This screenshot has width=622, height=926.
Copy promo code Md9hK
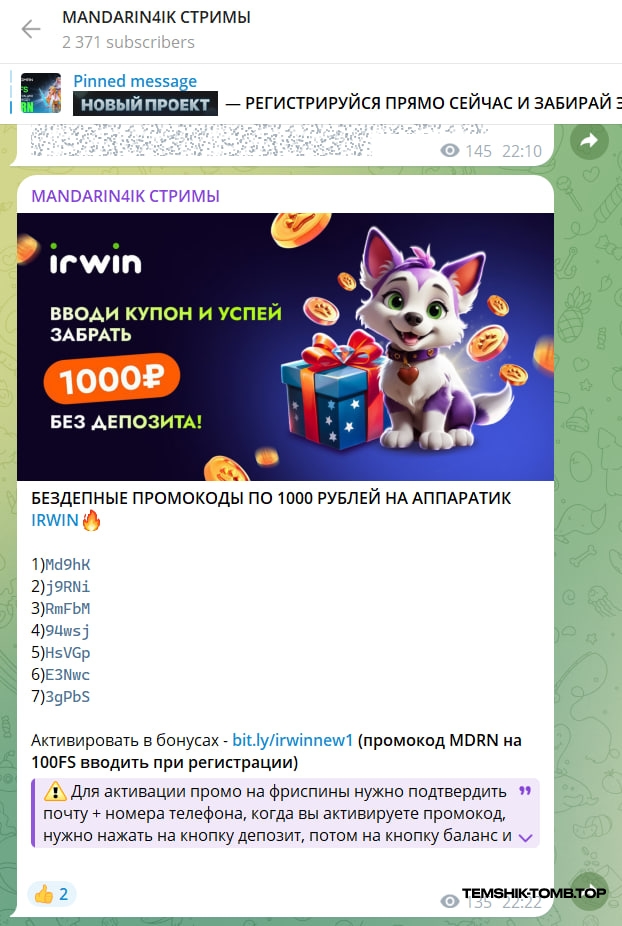68,565
